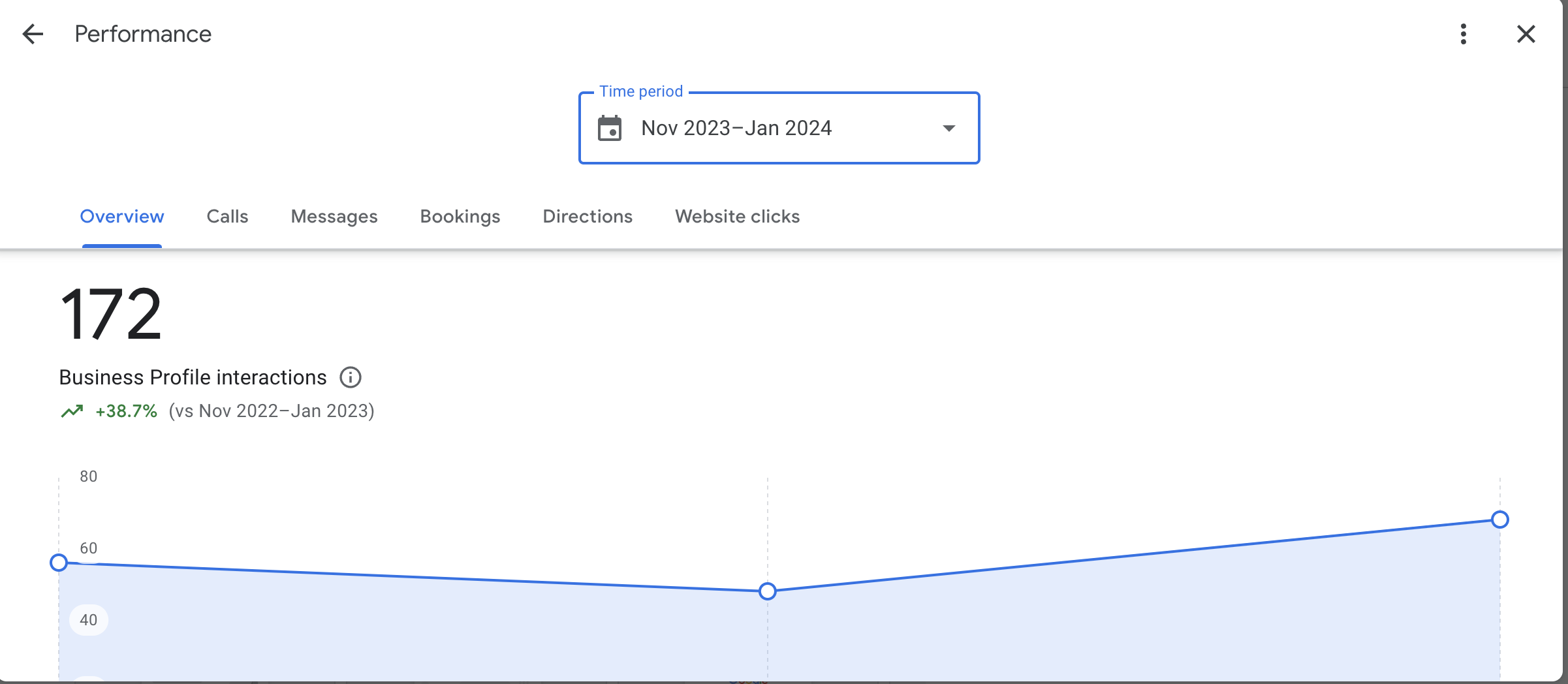The image size is (1568, 684).
Task: Select the Nov 2023–Jan 2024 period text
Action: click(736, 129)
